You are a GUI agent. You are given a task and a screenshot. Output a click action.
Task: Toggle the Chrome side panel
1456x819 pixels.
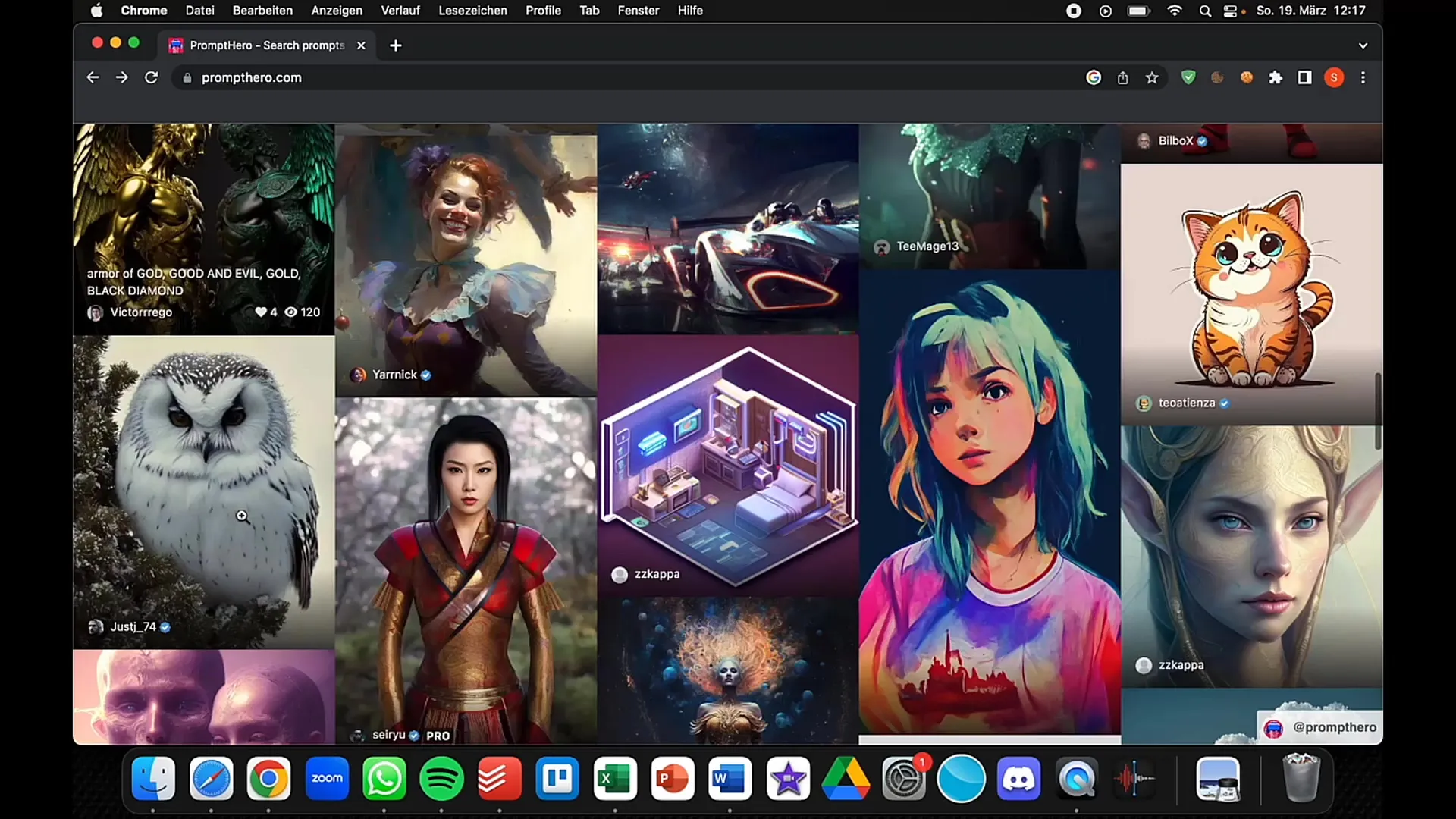coord(1304,77)
